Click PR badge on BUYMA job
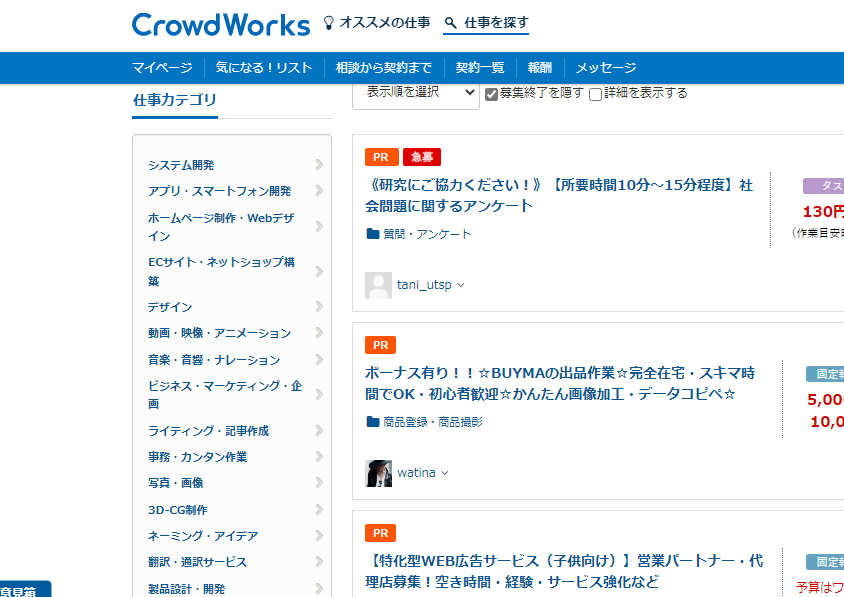Screen dimensions: 844x597 tap(381, 345)
